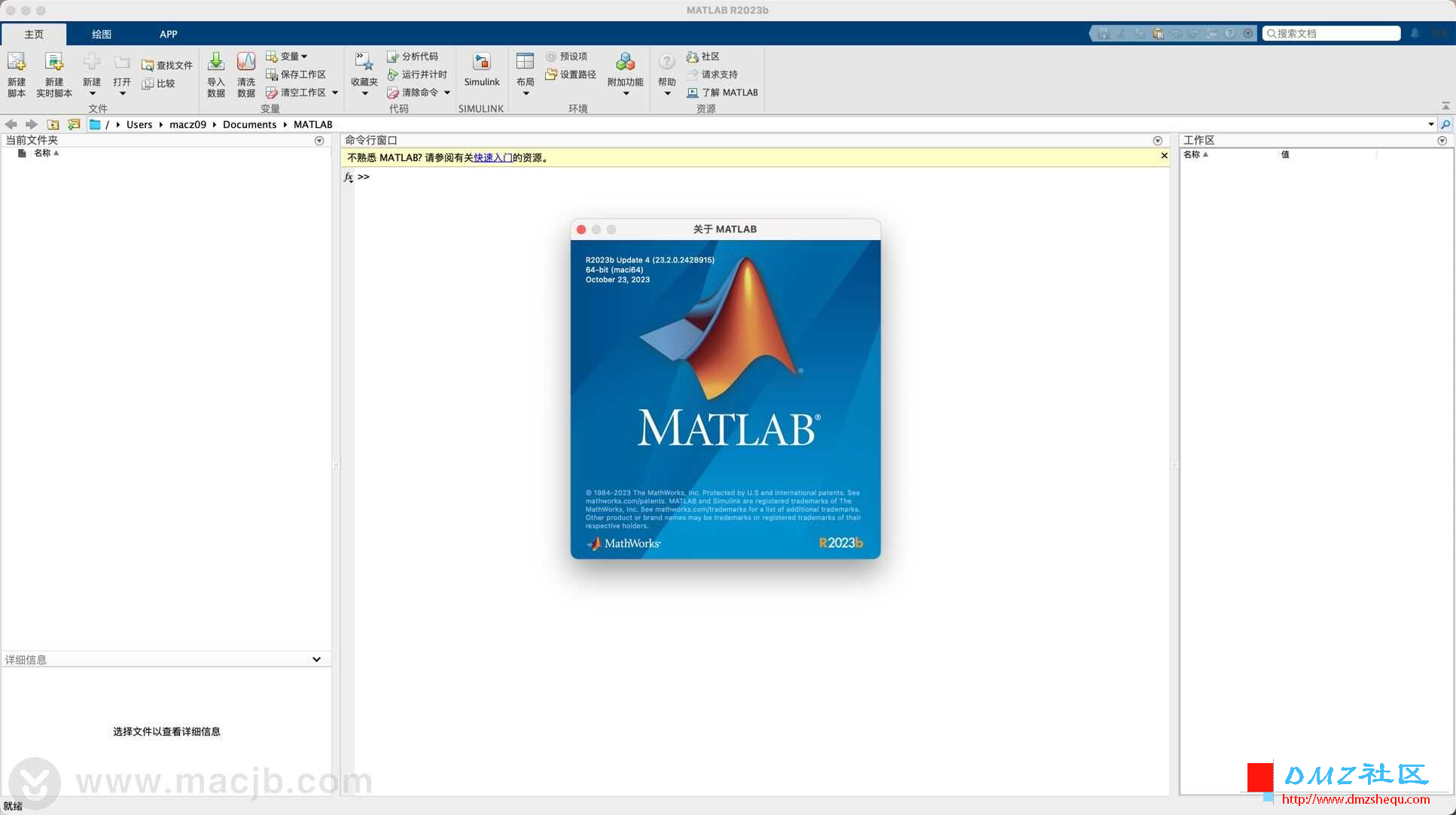1456x815 pixels.
Task: Click the search magnifier beside address bar
Action: (1445, 124)
